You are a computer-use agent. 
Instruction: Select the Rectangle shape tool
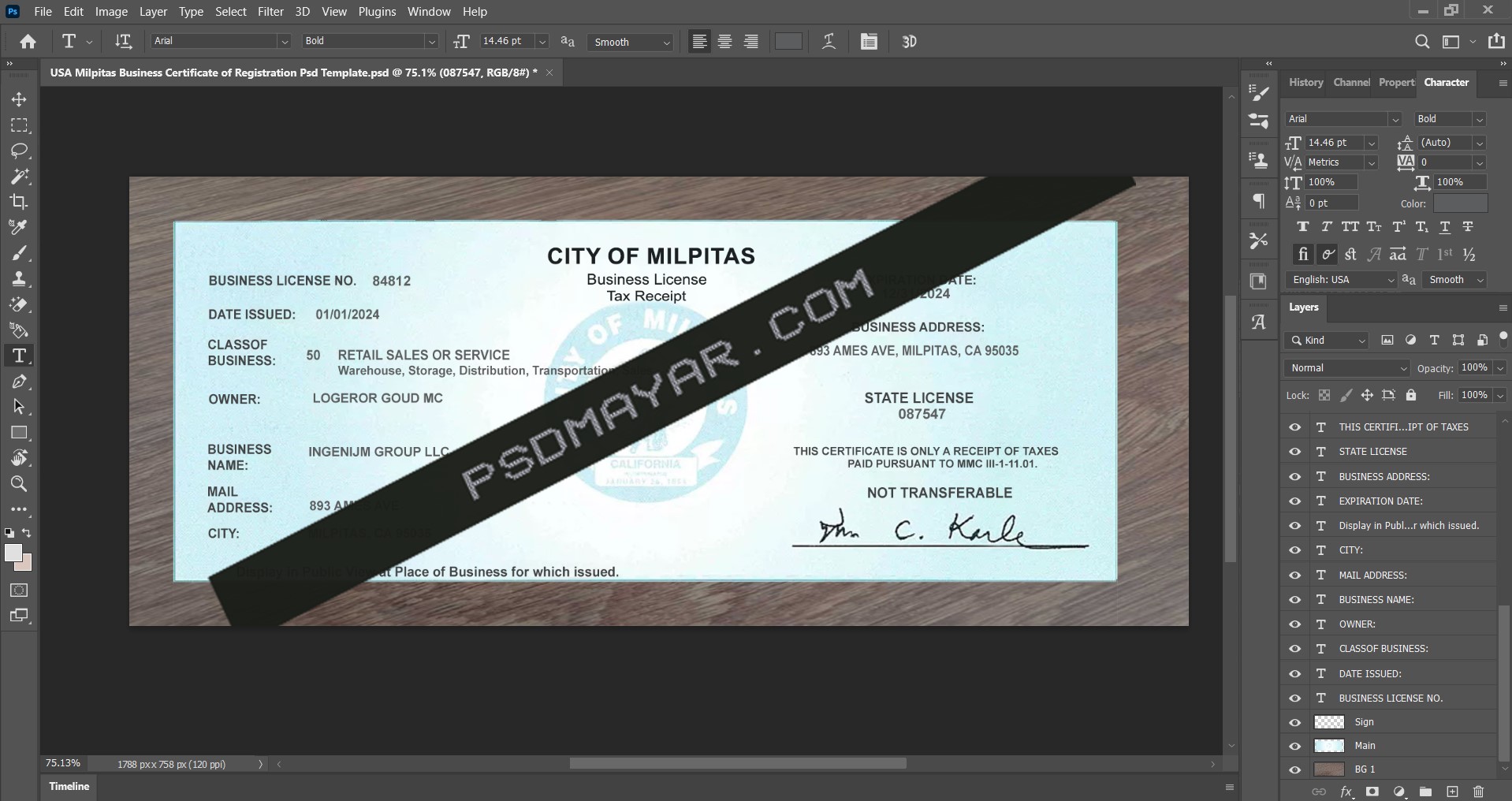pos(19,433)
